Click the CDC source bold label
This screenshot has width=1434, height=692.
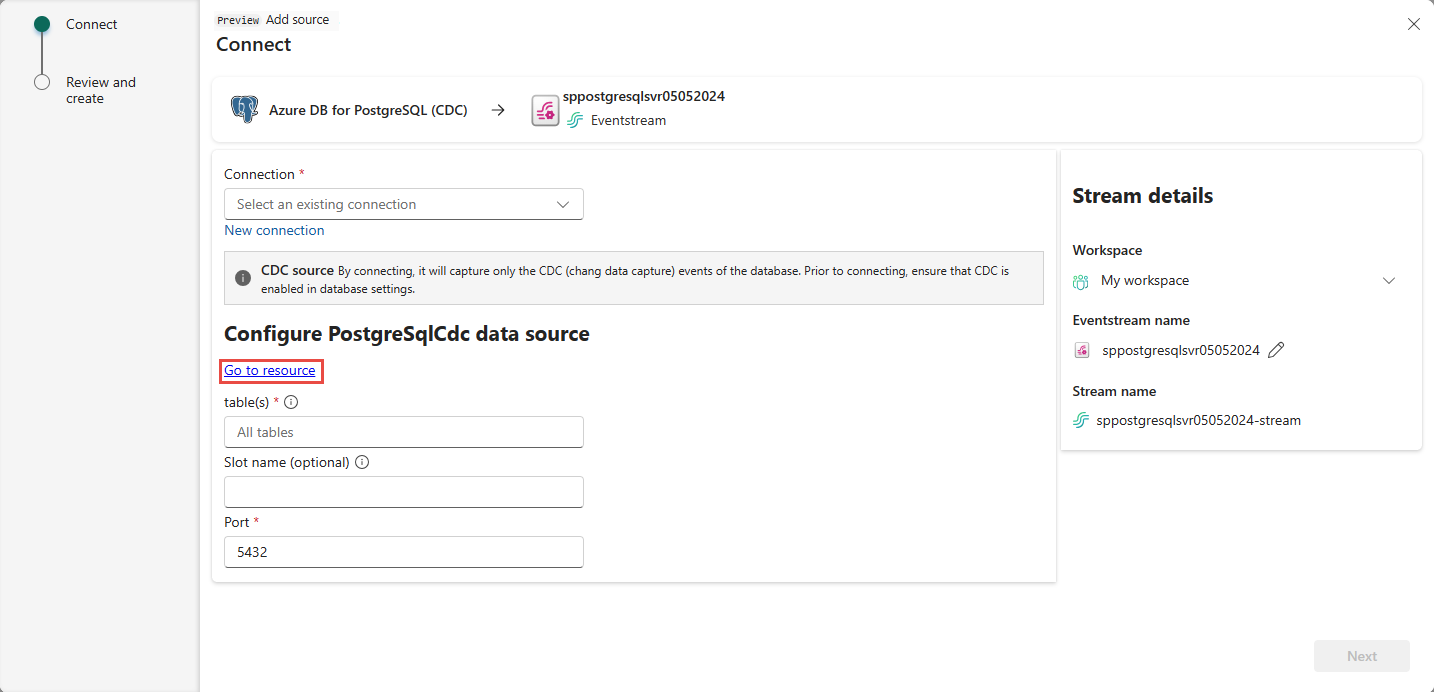coord(297,270)
